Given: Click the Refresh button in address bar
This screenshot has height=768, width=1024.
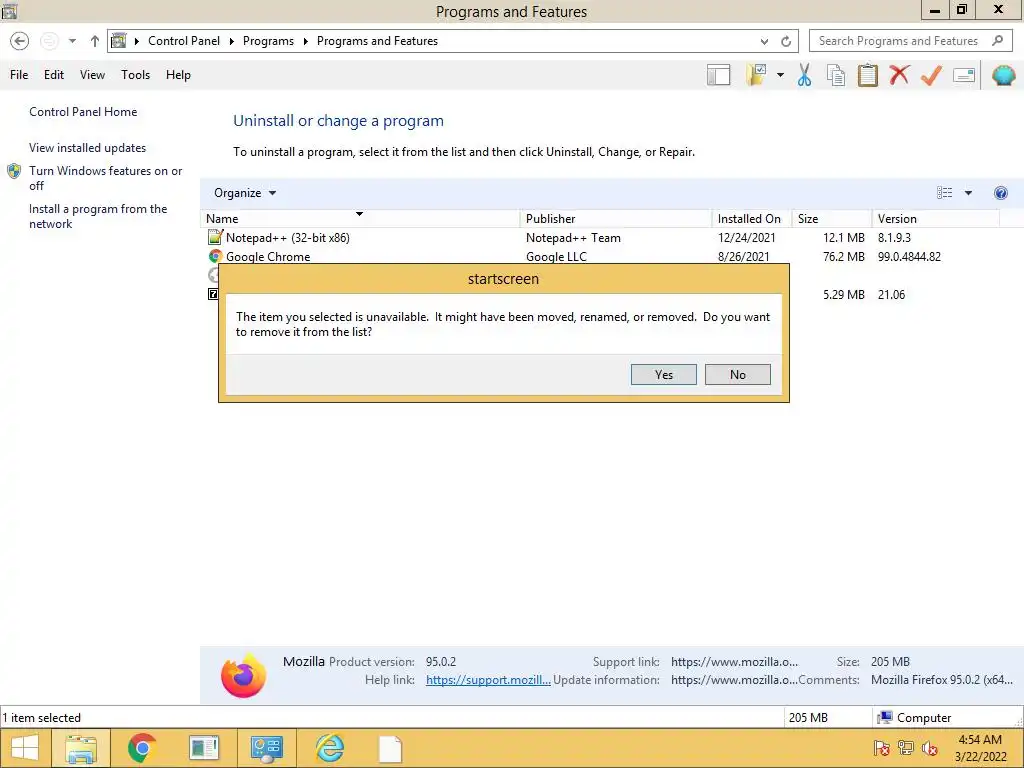Looking at the screenshot, I should click(x=786, y=41).
